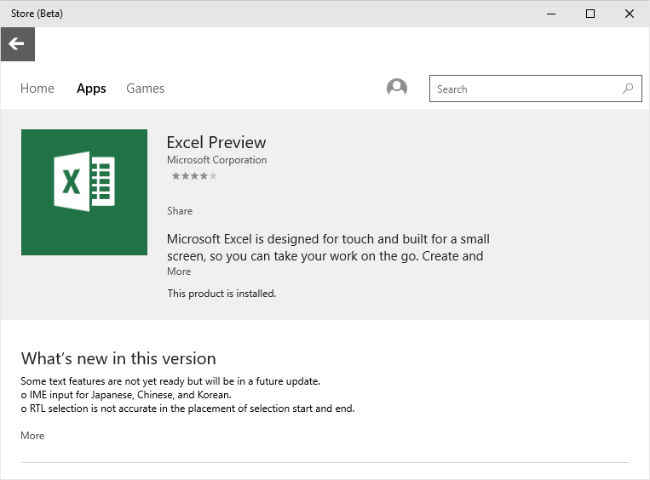Click the magnifier search icon

[x=628, y=88]
